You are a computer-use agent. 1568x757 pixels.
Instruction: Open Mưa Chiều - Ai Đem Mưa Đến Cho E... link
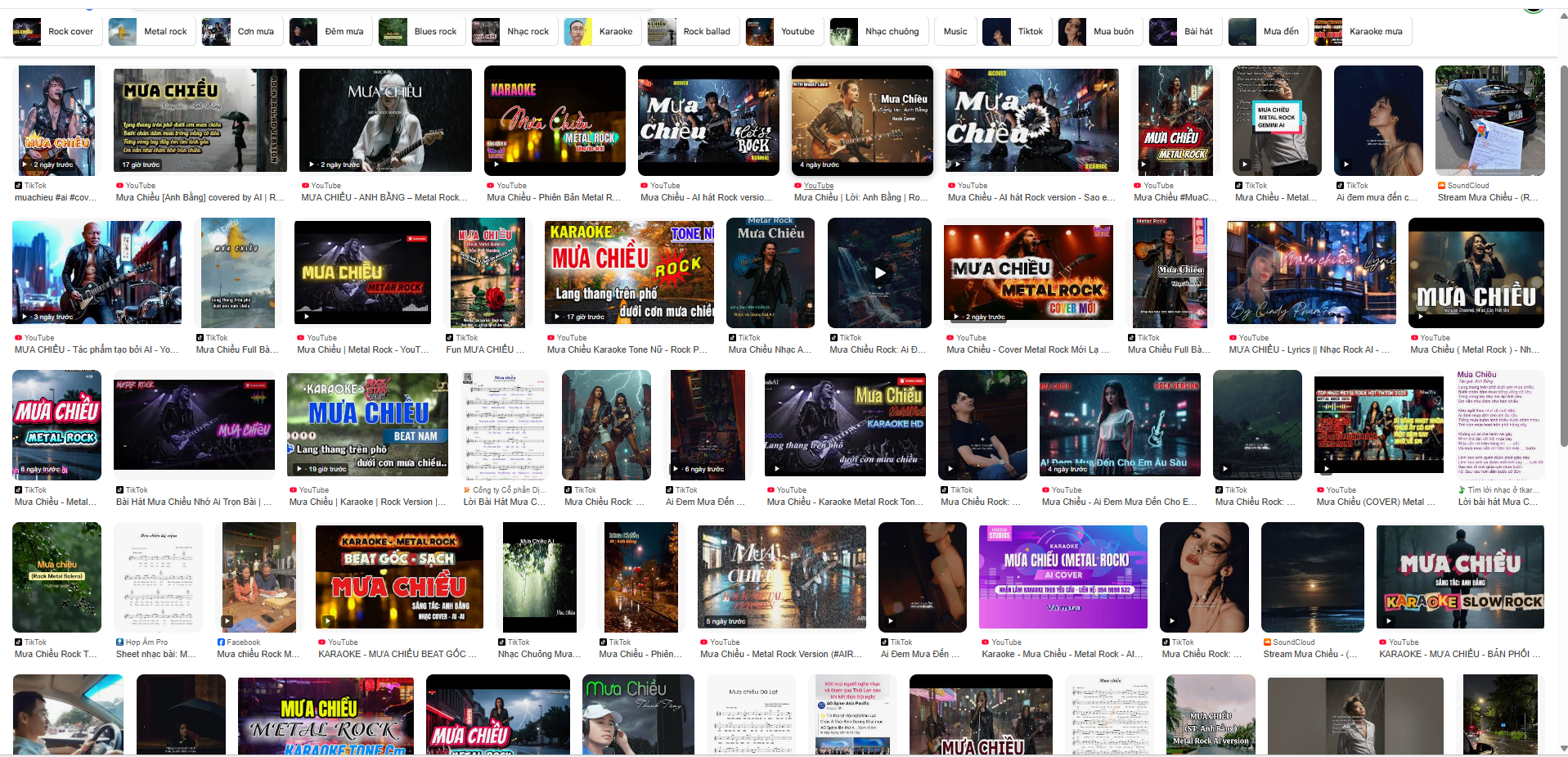point(1119,502)
